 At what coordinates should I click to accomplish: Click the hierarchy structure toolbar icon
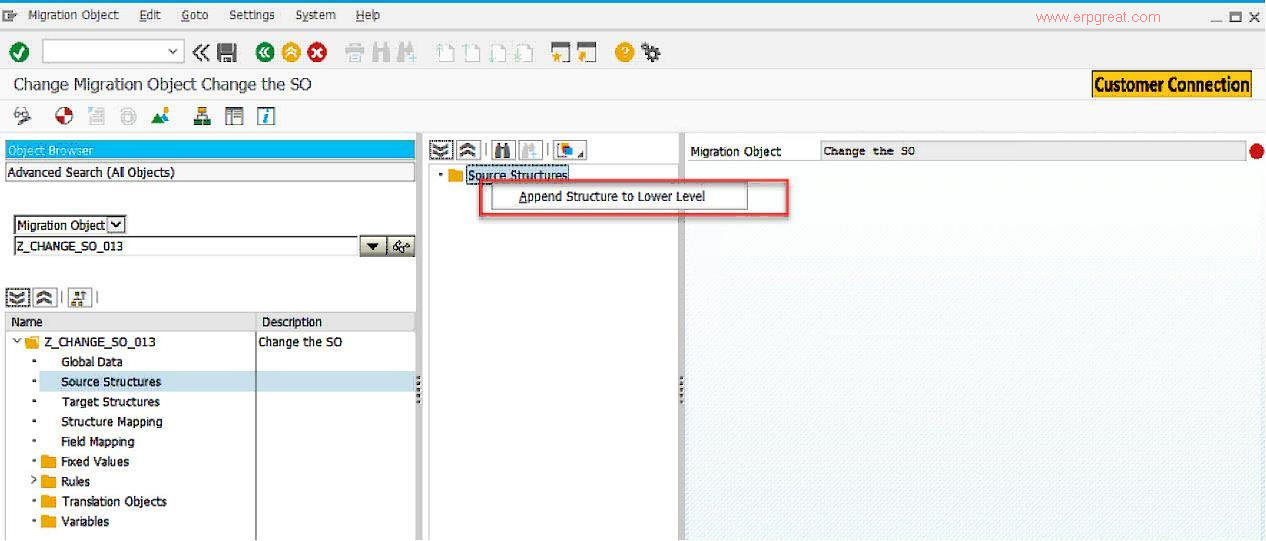point(202,116)
